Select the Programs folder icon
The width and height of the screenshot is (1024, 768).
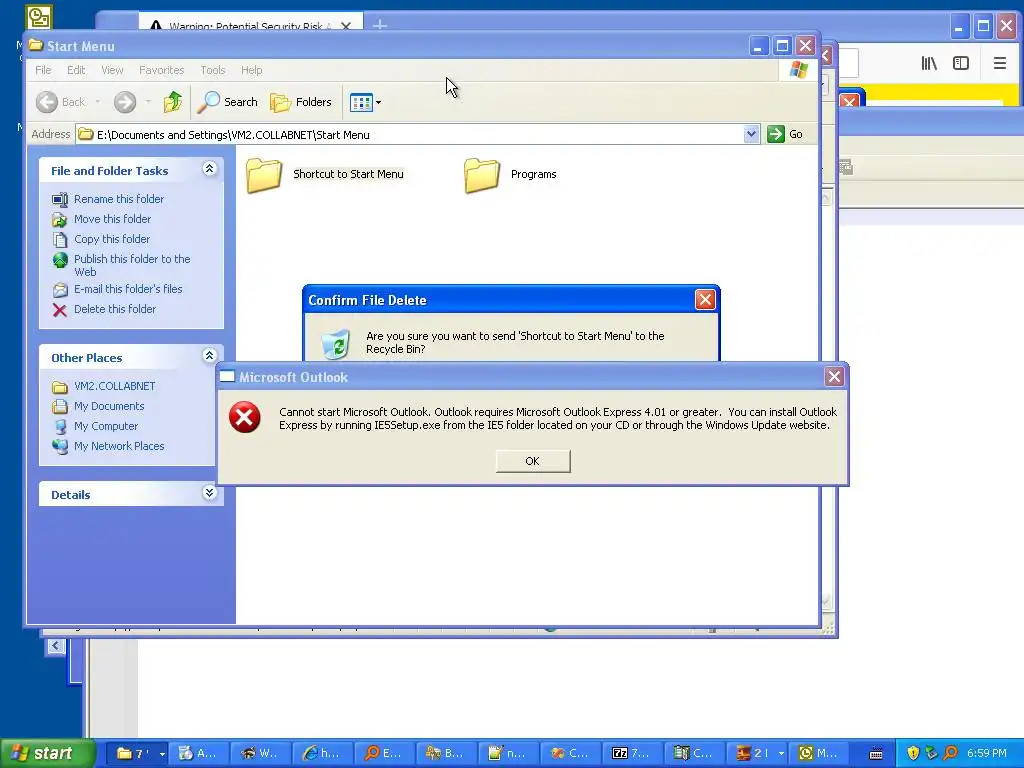tap(482, 175)
